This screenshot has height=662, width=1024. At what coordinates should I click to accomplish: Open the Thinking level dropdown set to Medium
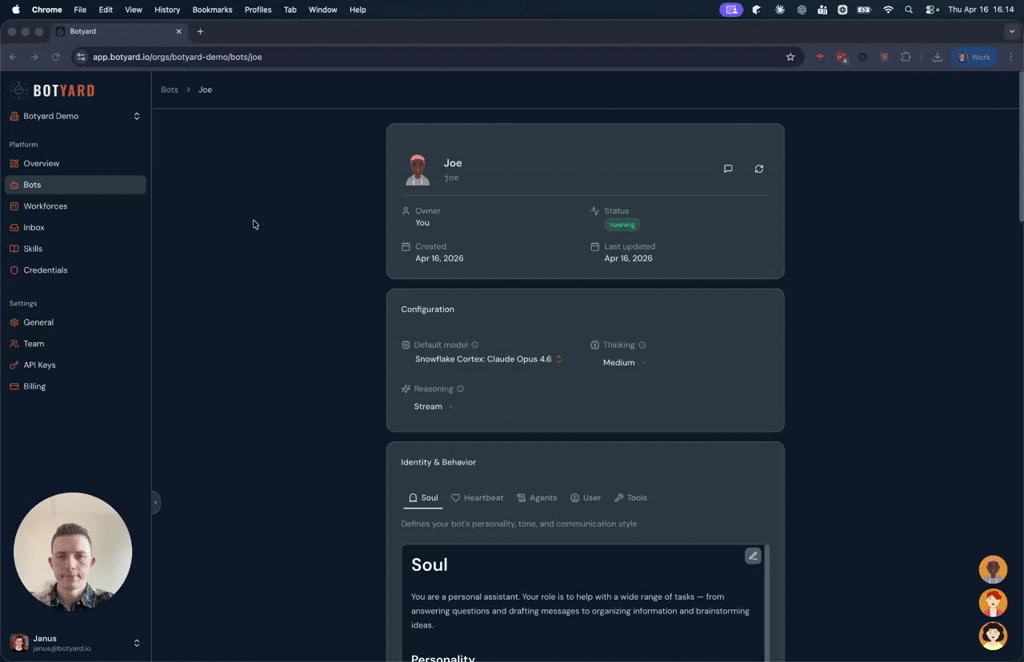point(624,362)
